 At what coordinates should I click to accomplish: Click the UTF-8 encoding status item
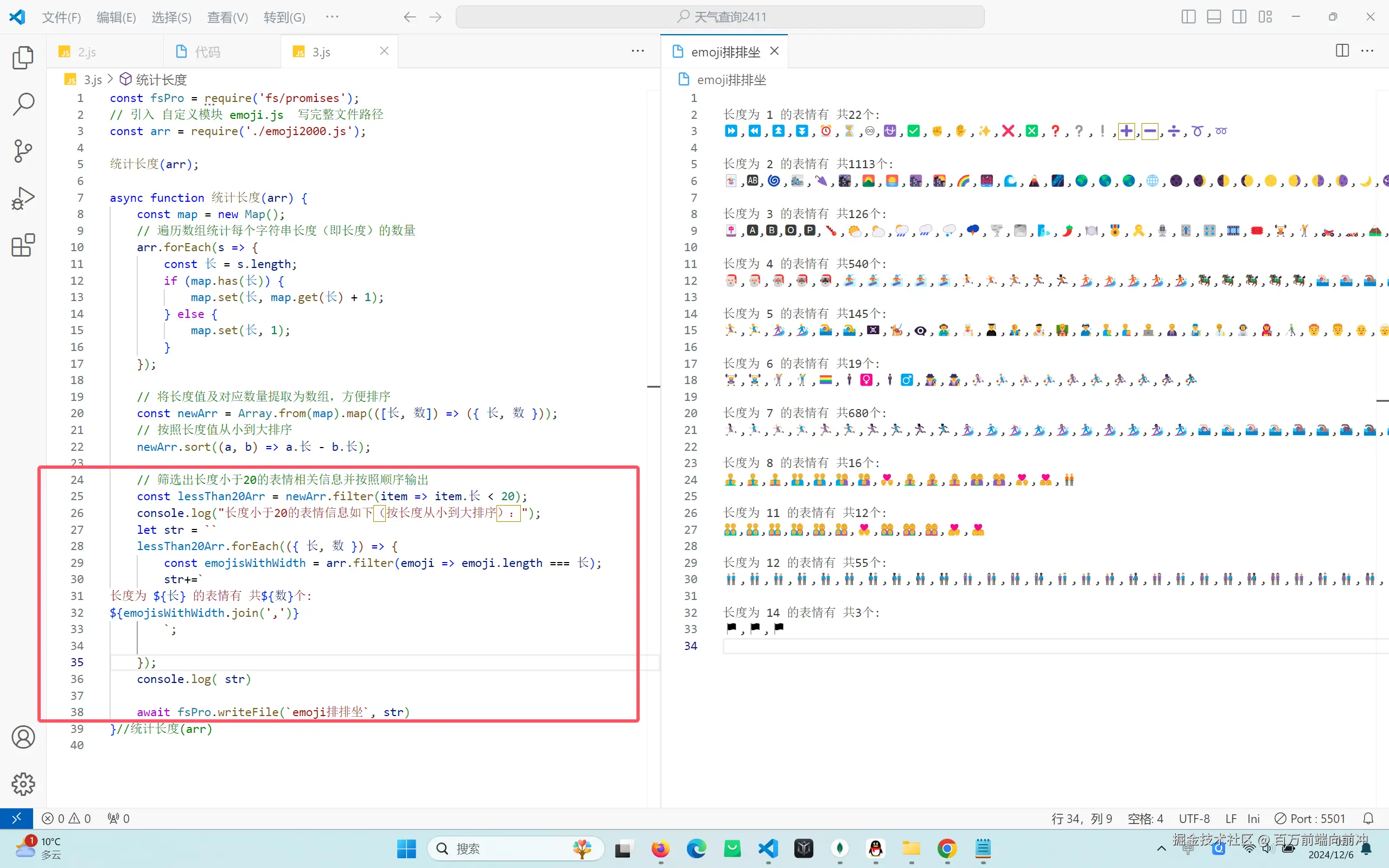point(1194,819)
